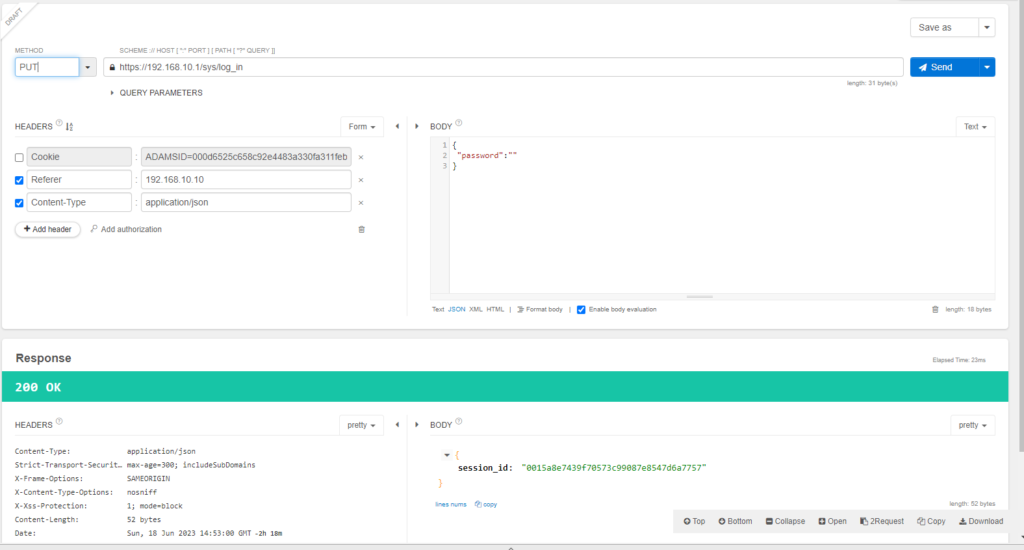Jump to Bottom of the response
Image resolution: width=1024 pixels, height=550 pixels.
tap(735, 521)
